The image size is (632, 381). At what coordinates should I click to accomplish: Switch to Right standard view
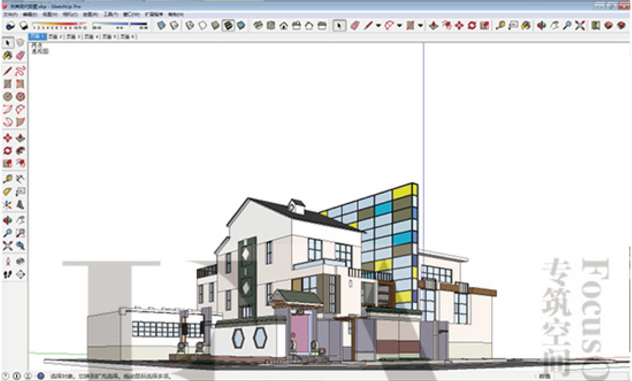pos(297,26)
